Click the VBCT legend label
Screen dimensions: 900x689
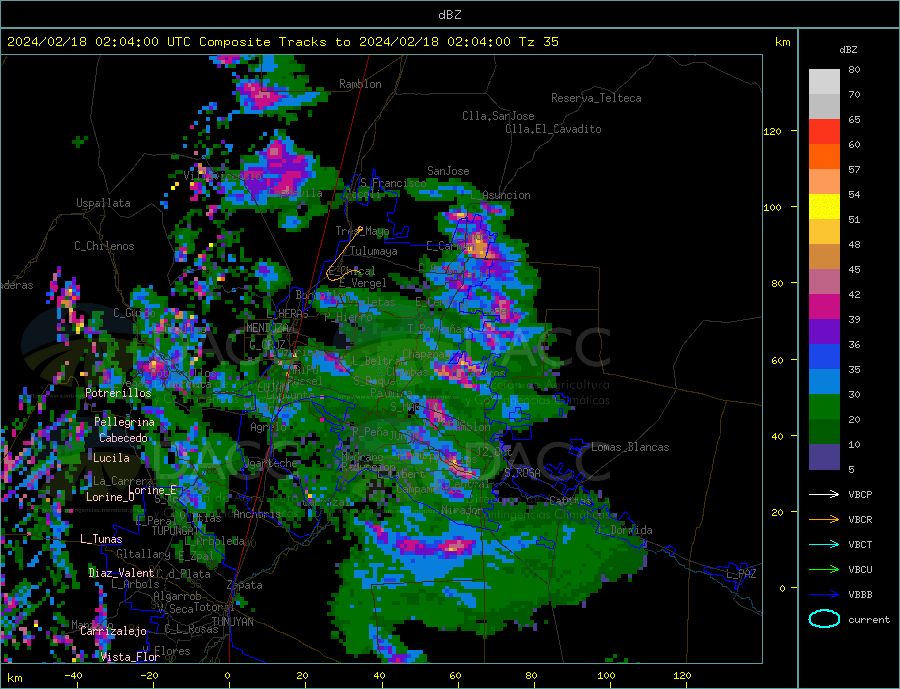pos(860,544)
